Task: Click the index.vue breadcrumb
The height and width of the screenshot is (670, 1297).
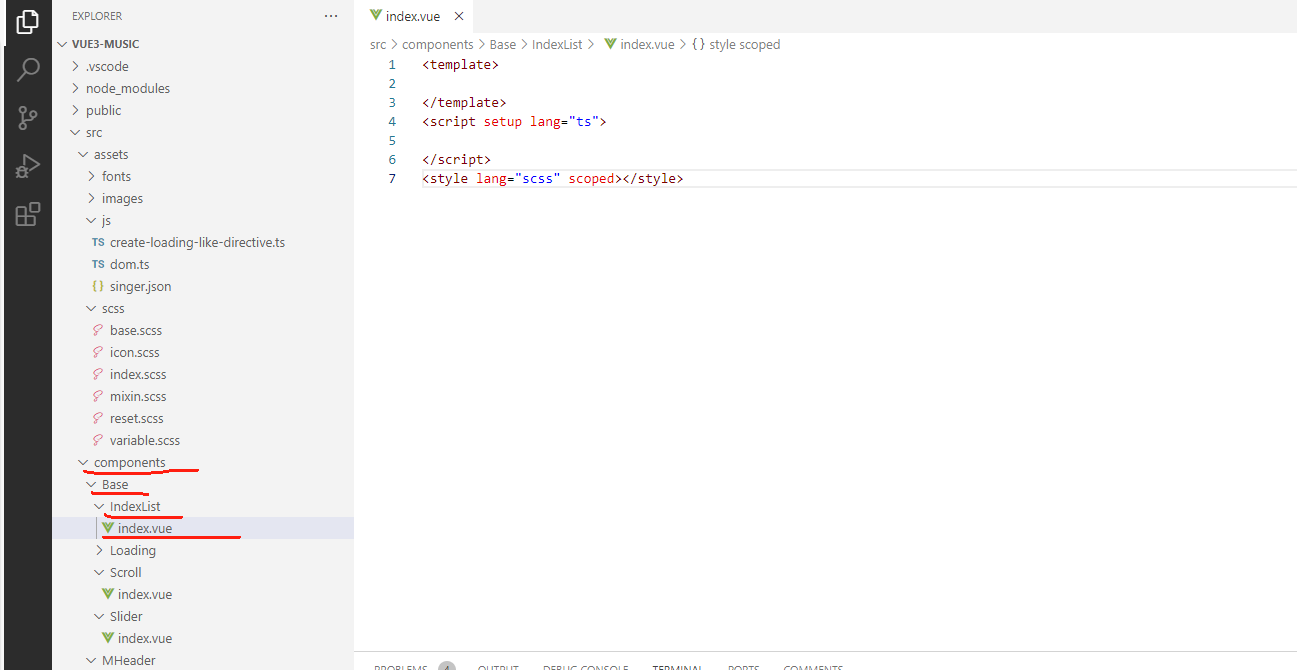Action: 647,44
